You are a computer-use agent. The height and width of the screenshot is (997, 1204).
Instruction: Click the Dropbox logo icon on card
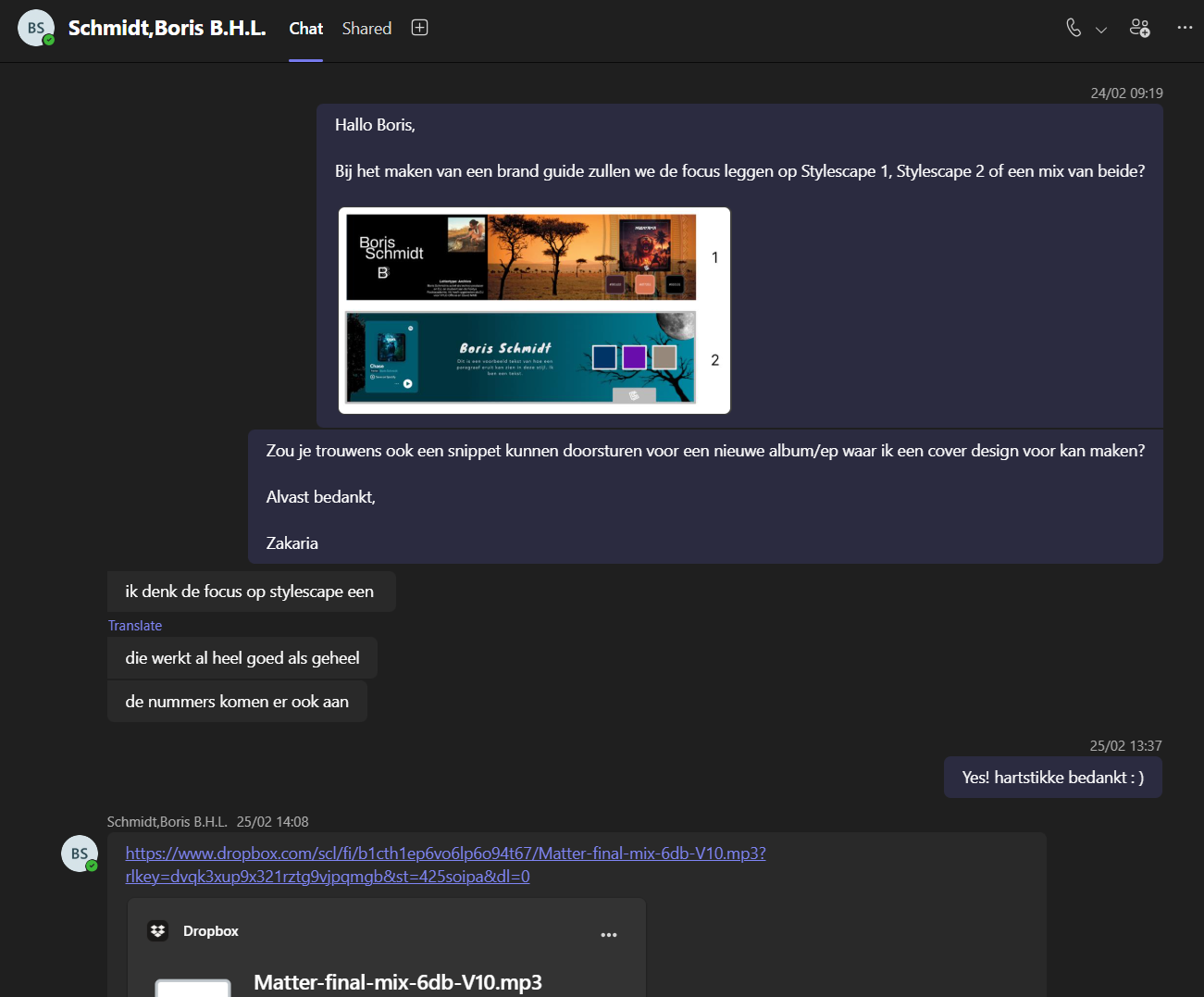tap(158, 931)
